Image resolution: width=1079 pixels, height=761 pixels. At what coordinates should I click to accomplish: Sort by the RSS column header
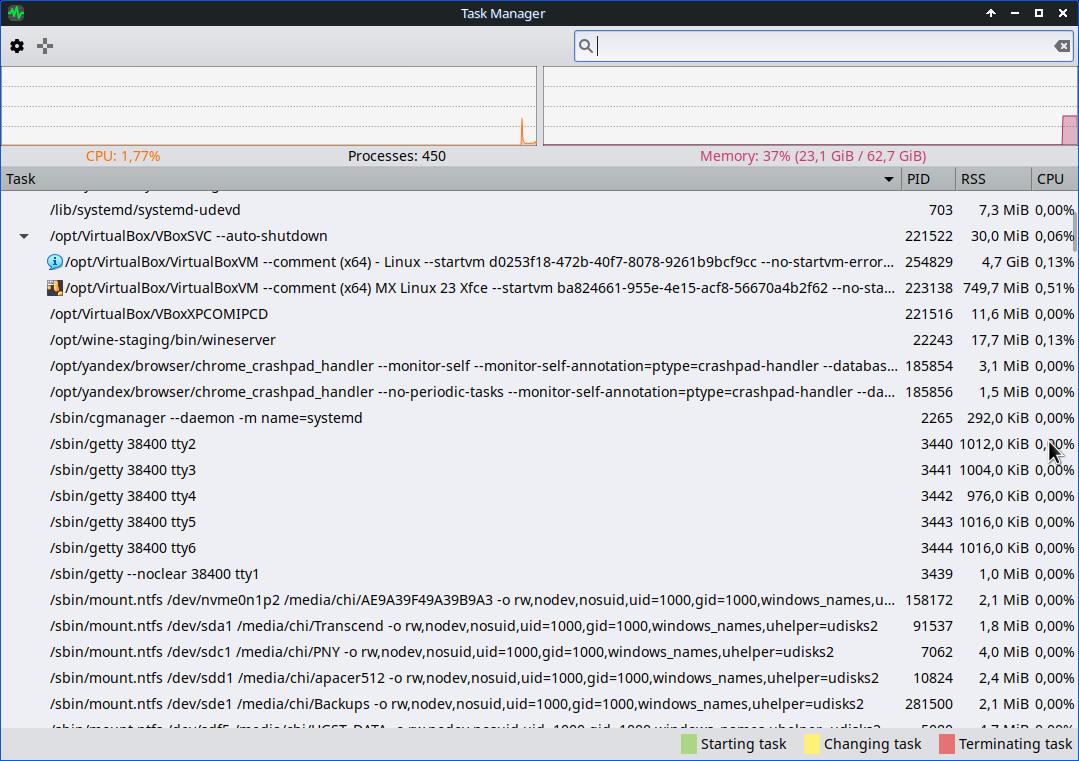click(x=993, y=179)
